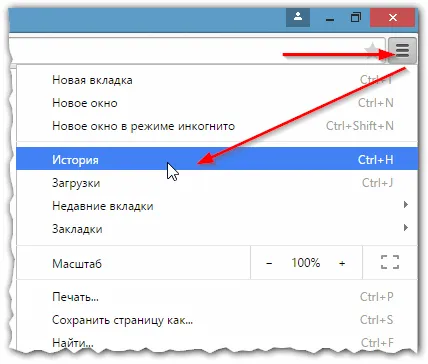Minimize the browser window
428x364 pixels.
click(330, 18)
